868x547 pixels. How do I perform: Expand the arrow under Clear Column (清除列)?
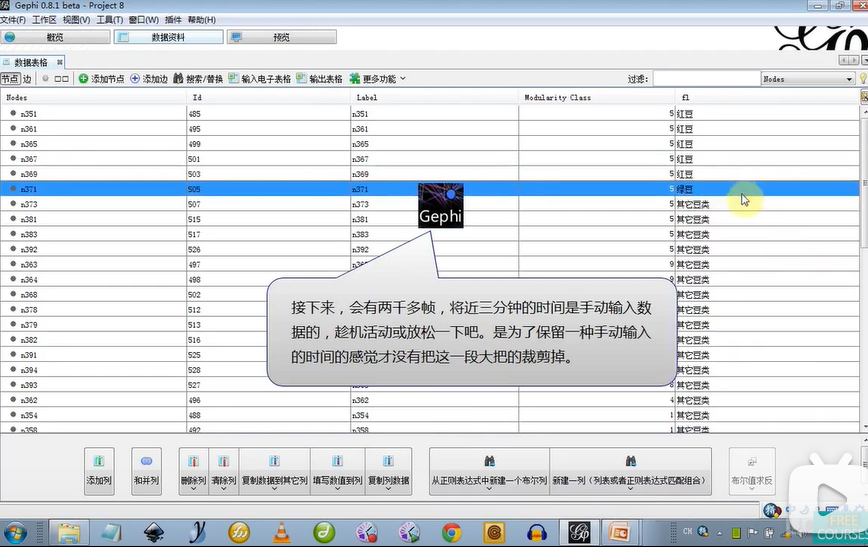(x=224, y=489)
